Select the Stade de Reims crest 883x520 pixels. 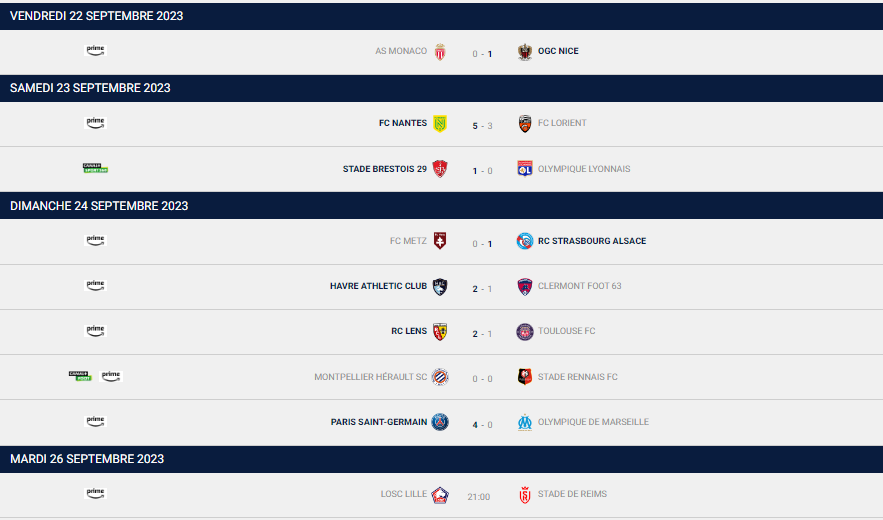coord(525,495)
